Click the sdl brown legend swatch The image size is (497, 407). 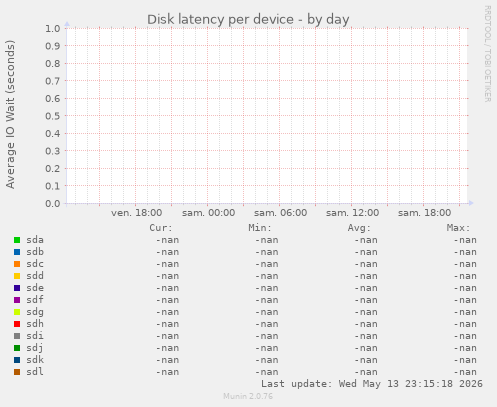pyautogui.click(x=17, y=372)
